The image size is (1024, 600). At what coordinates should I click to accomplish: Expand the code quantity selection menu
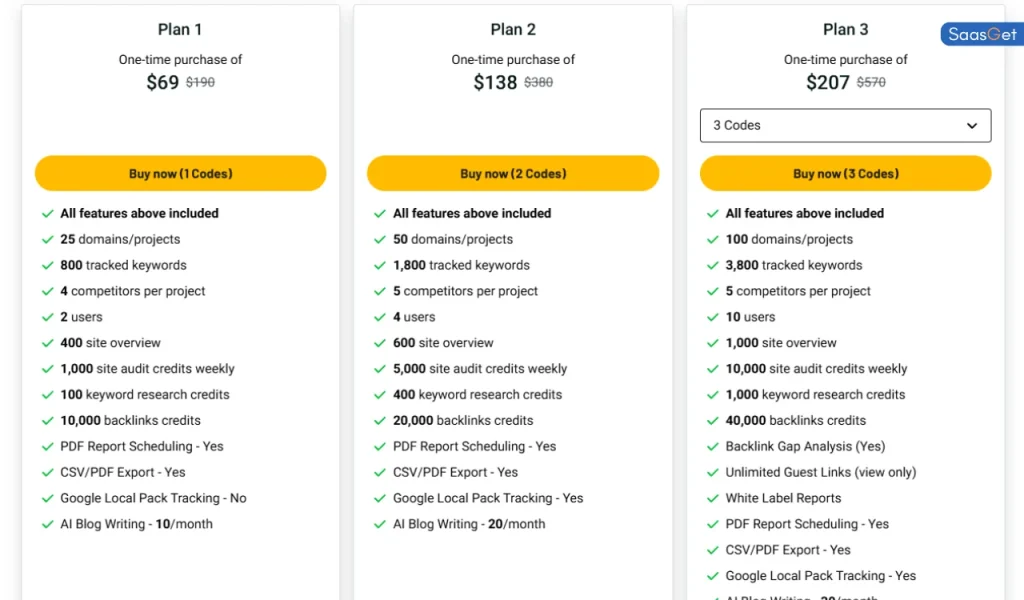[x=845, y=125]
